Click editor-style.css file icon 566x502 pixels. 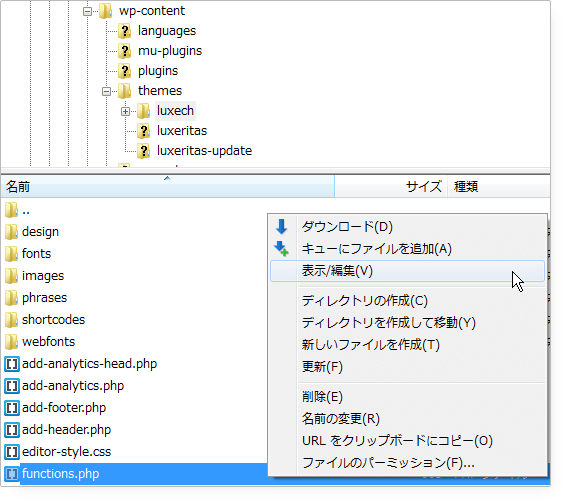coord(12,452)
